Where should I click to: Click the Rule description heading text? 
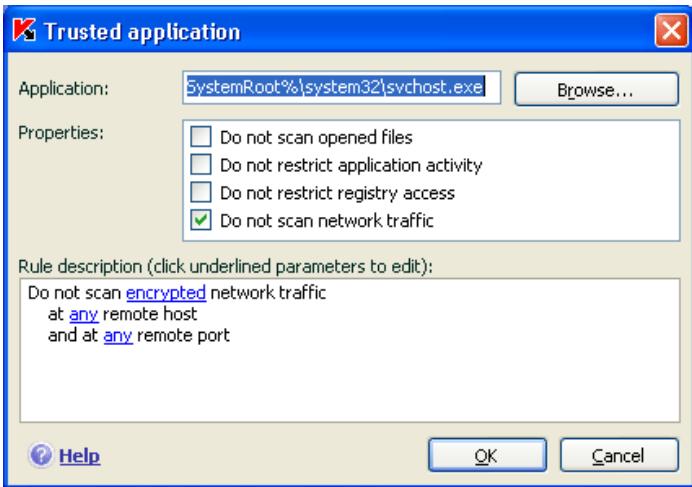pyautogui.click(x=226, y=266)
